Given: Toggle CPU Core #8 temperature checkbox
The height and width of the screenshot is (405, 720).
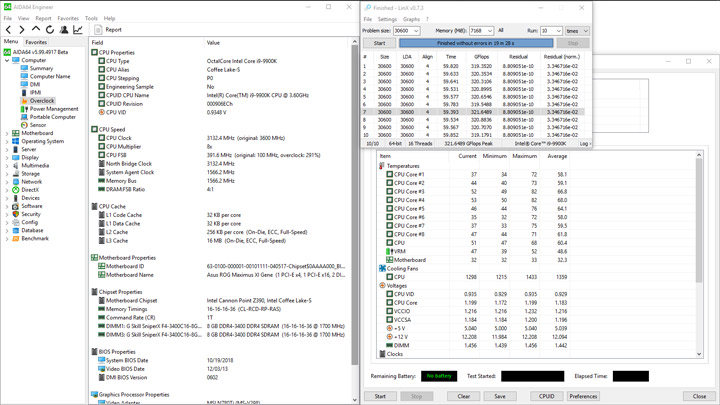Looking at the screenshot, I should pos(389,234).
